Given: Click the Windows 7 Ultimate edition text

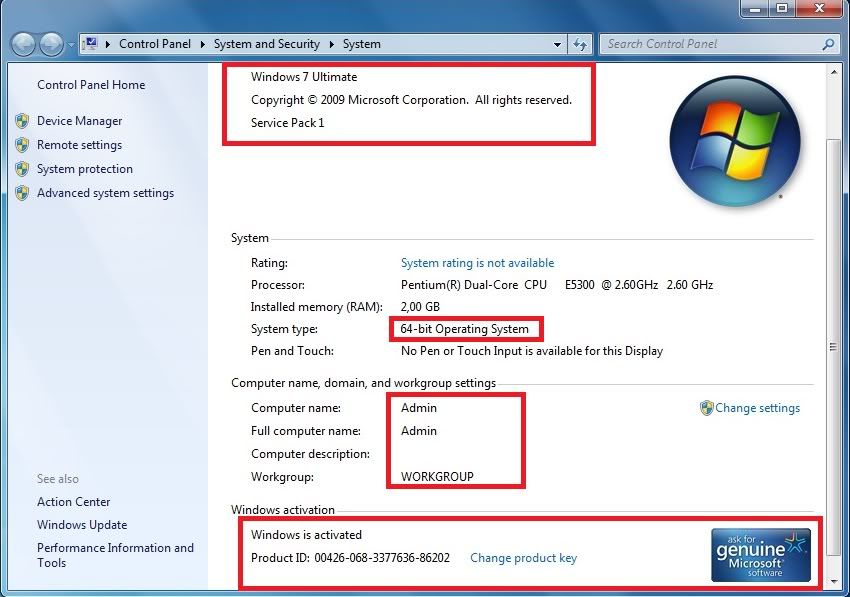Looking at the screenshot, I should click(304, 77).
